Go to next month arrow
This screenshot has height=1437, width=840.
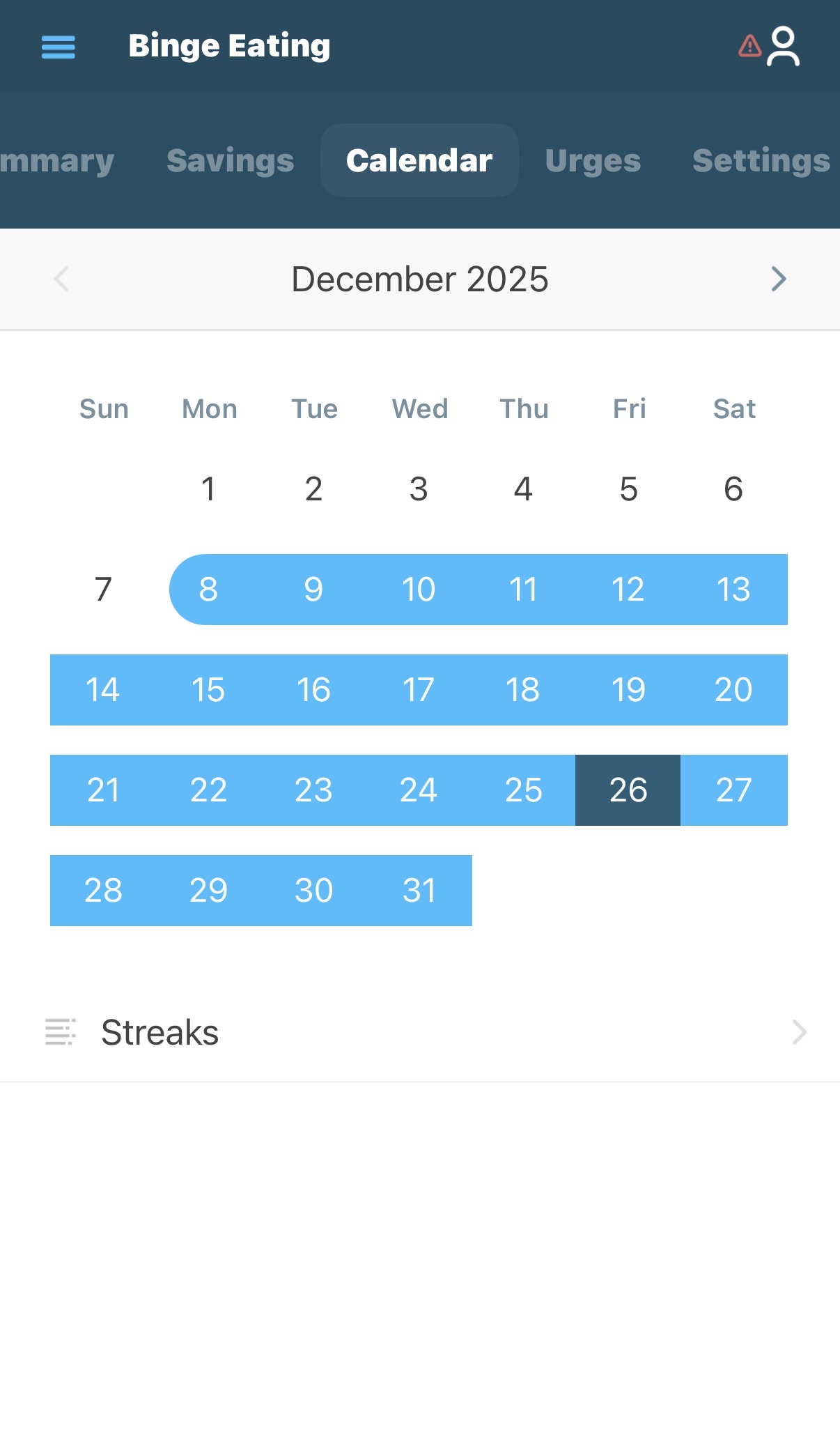[x=778, y=279]
